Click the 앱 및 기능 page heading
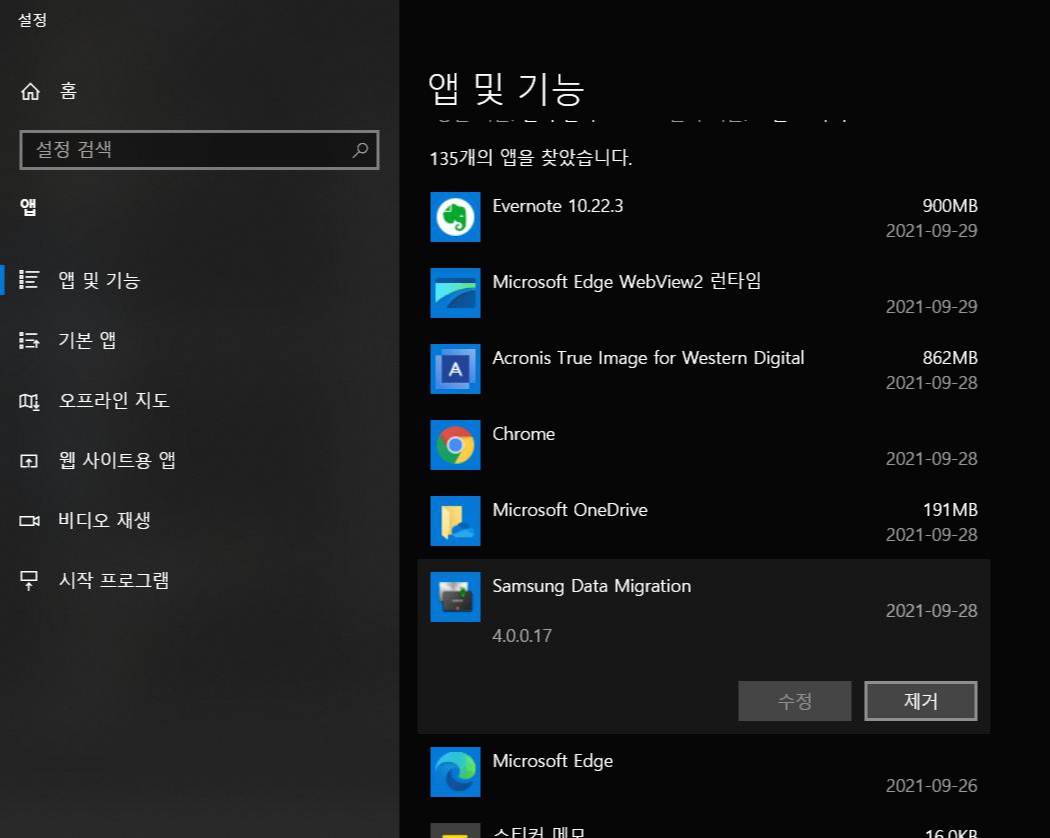 click(x=506, y=88)
